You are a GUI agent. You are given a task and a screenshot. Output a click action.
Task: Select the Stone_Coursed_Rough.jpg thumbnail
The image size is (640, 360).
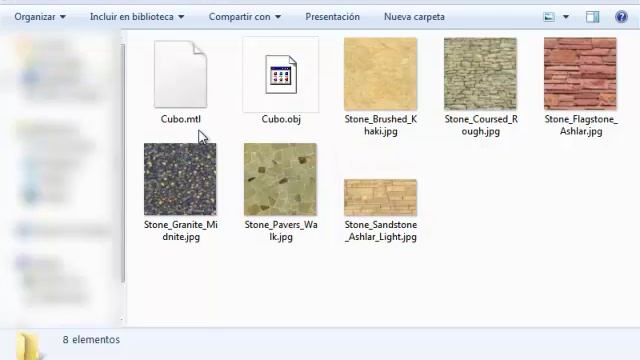point(480,74)
